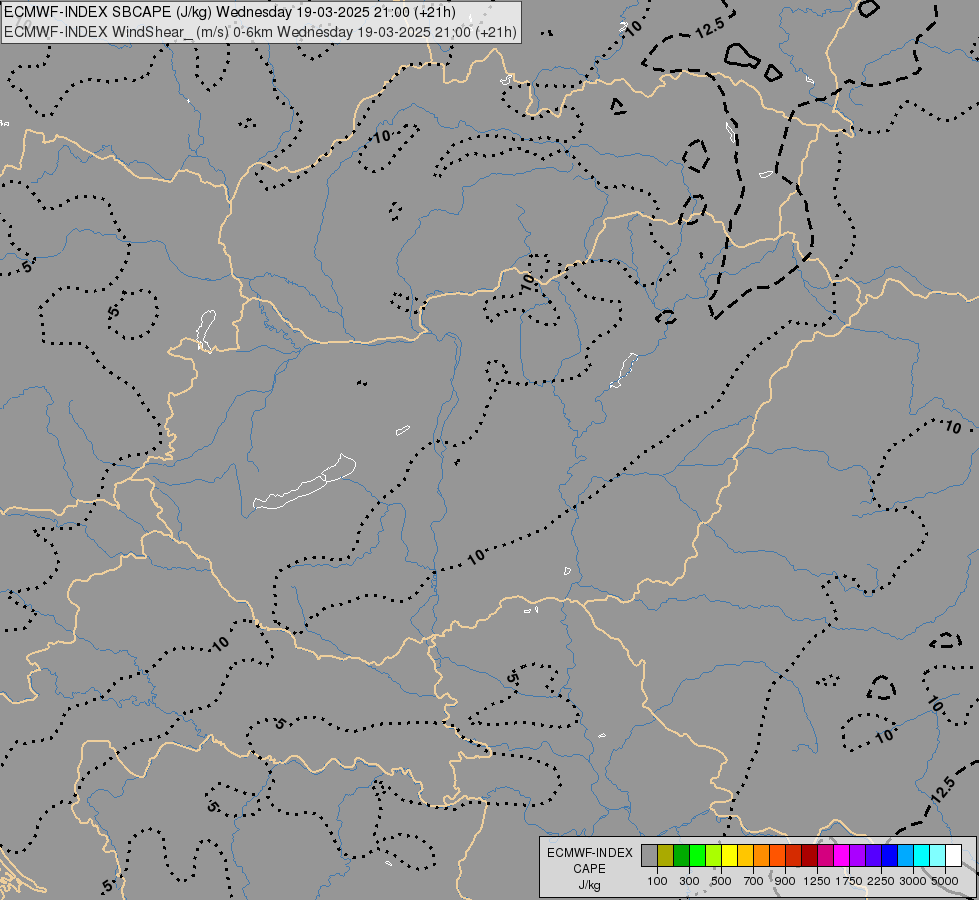The height and width of the screenshot is (900, 979).
Task: Select the violet swatch left of the 2250 tick
Action: point(873,855)
